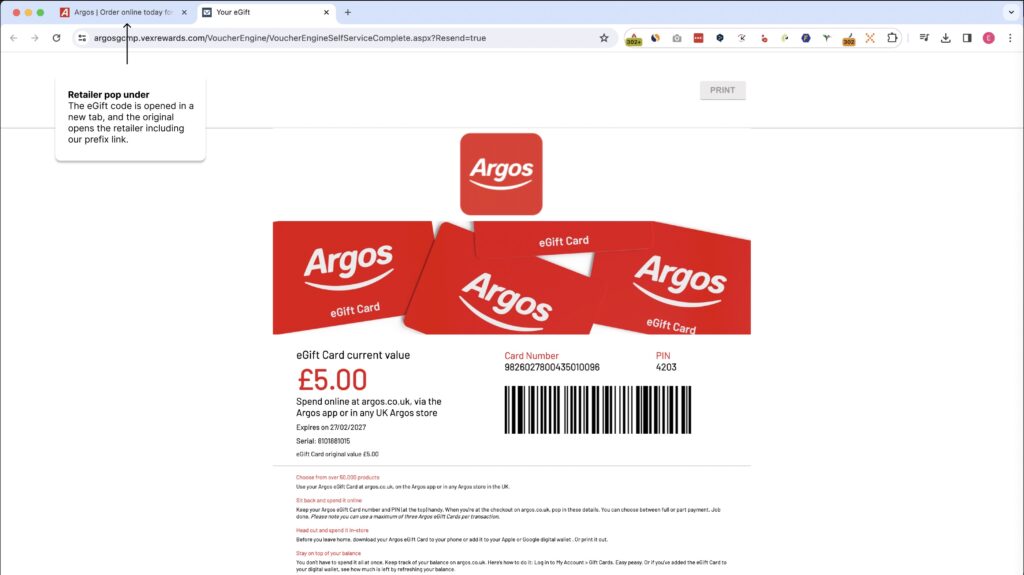Viewport: 1024px width, 575px height.
Task: Select the Your eGift tab
Action: [266, 12]
